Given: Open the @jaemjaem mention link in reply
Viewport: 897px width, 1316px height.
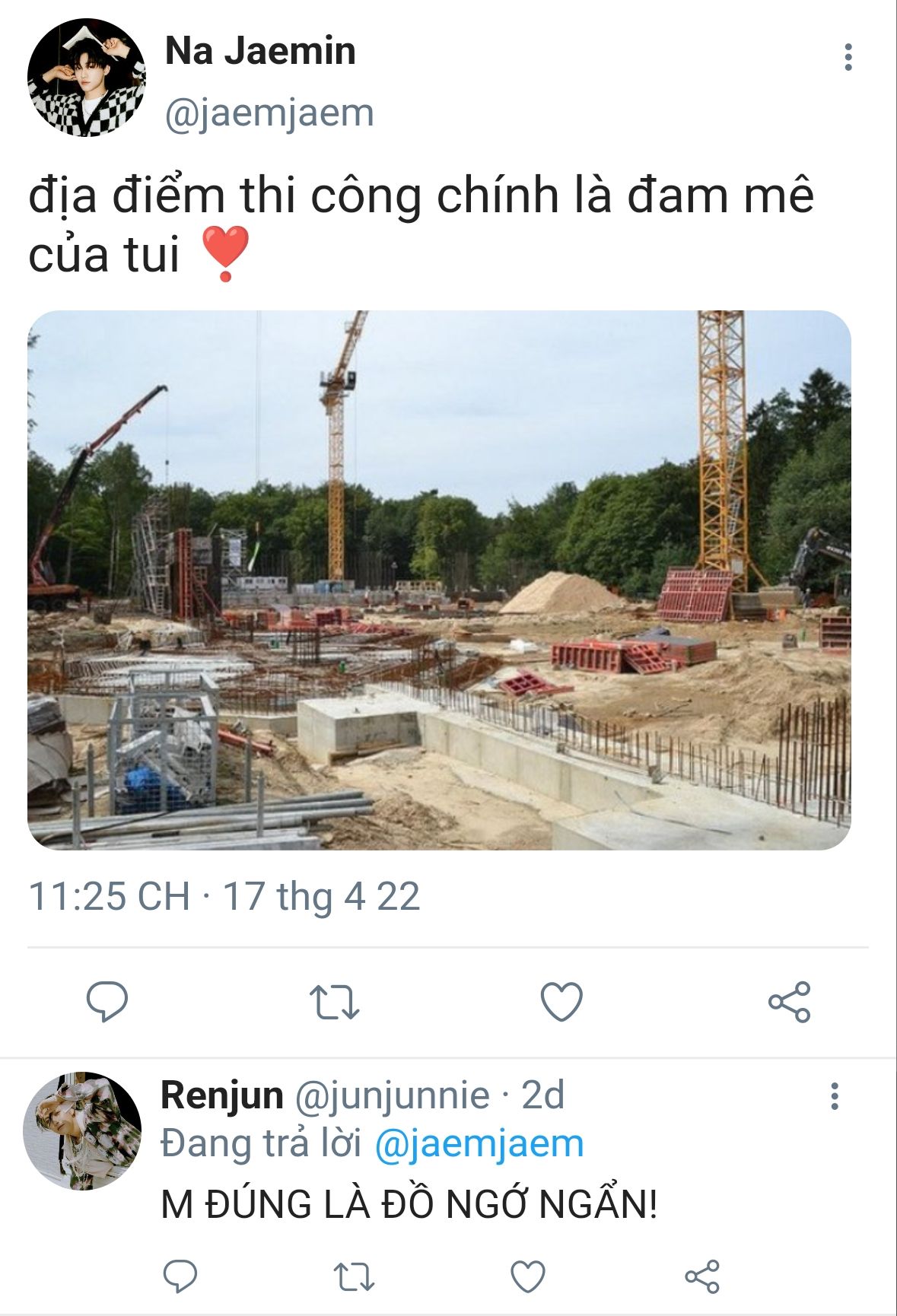Looking at the screenshot, I should 479,1143.
